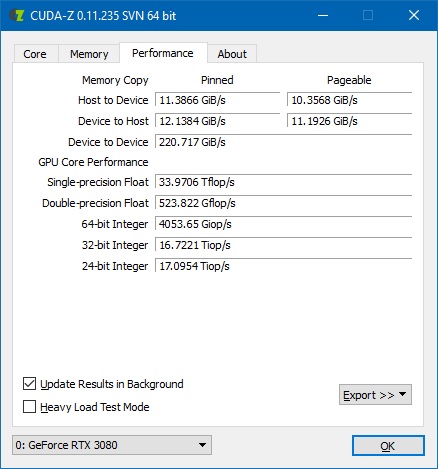This screenshot has width=438, height=469.
Task: Click 24-bit Integer value 17.0954 Tiop/s
Action: click(x=283, y=266)
